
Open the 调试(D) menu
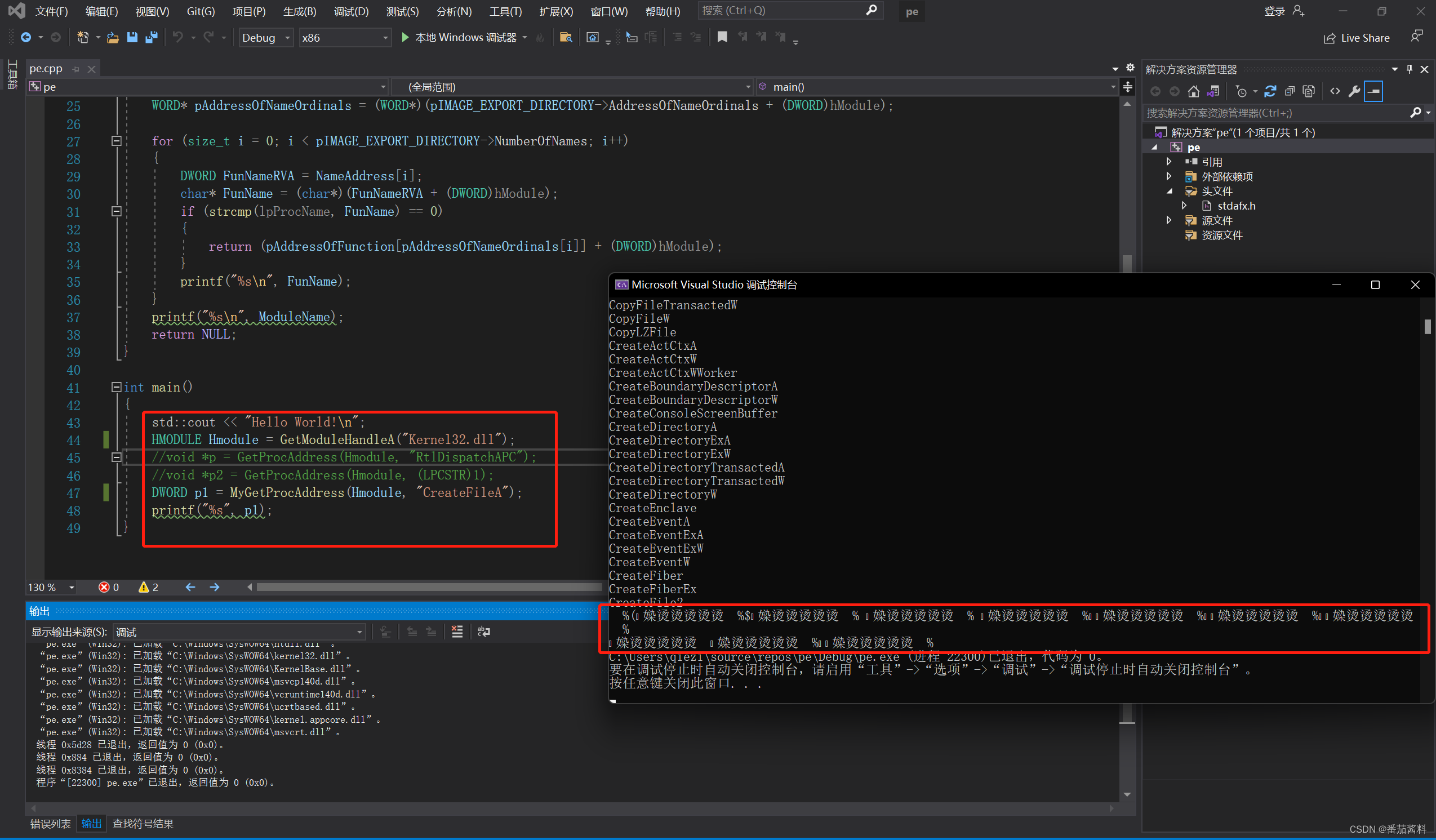(x=351, y=11)
